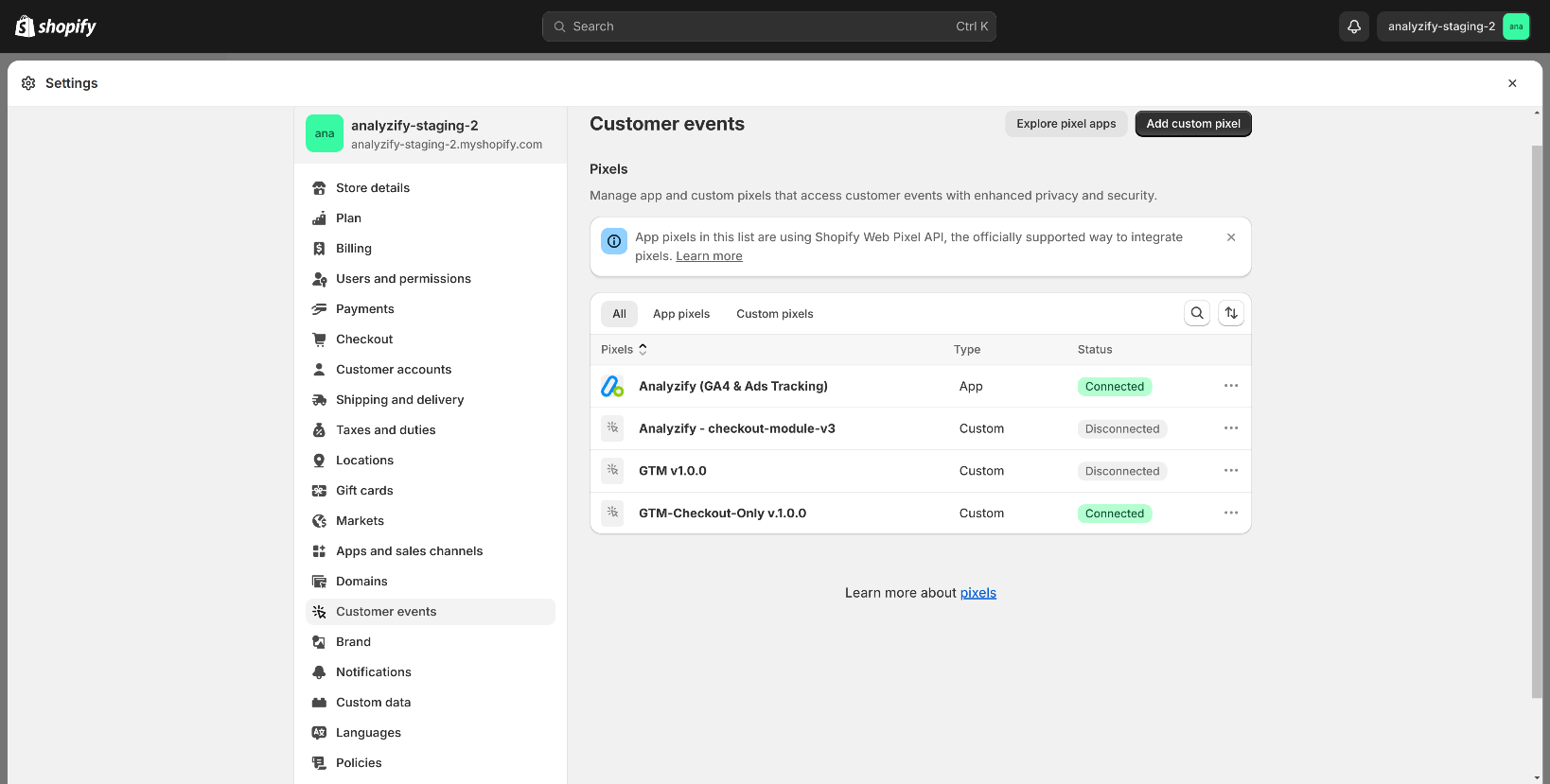Click the Locations pin icon
1550x784 pixels.
[319, 461]
